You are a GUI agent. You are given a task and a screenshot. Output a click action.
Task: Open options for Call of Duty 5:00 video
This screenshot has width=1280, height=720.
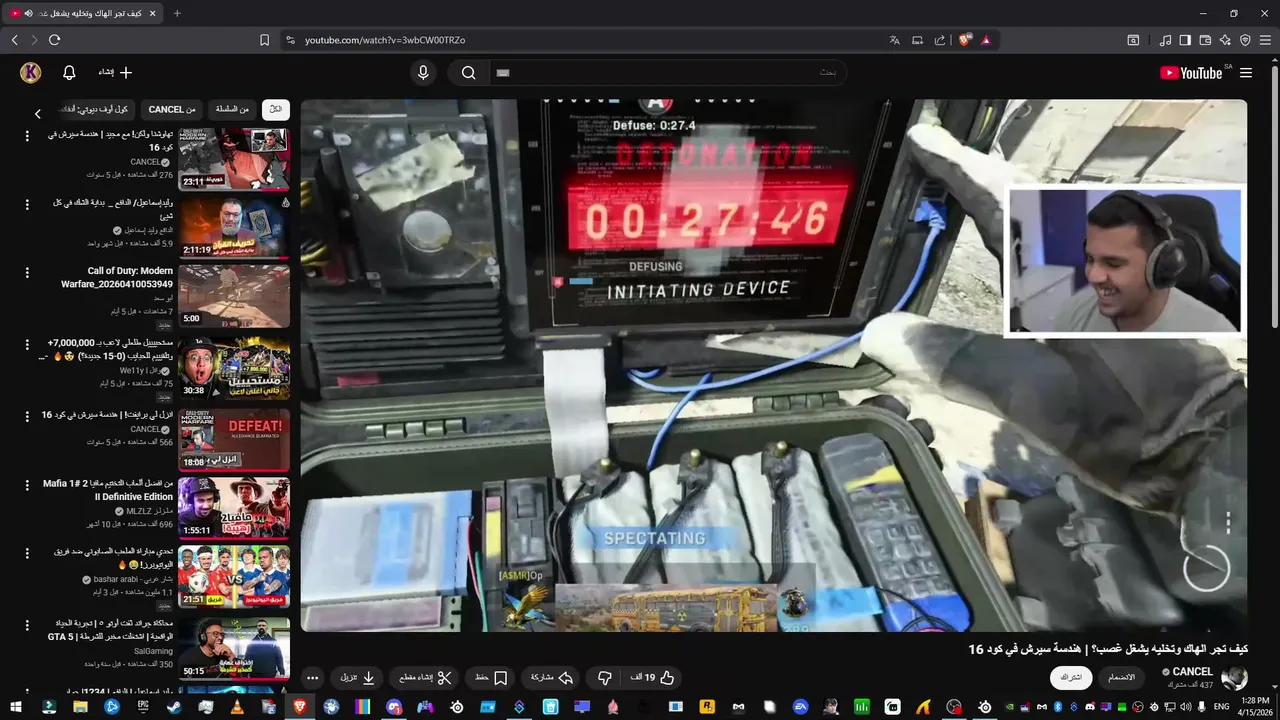(27, 272)
